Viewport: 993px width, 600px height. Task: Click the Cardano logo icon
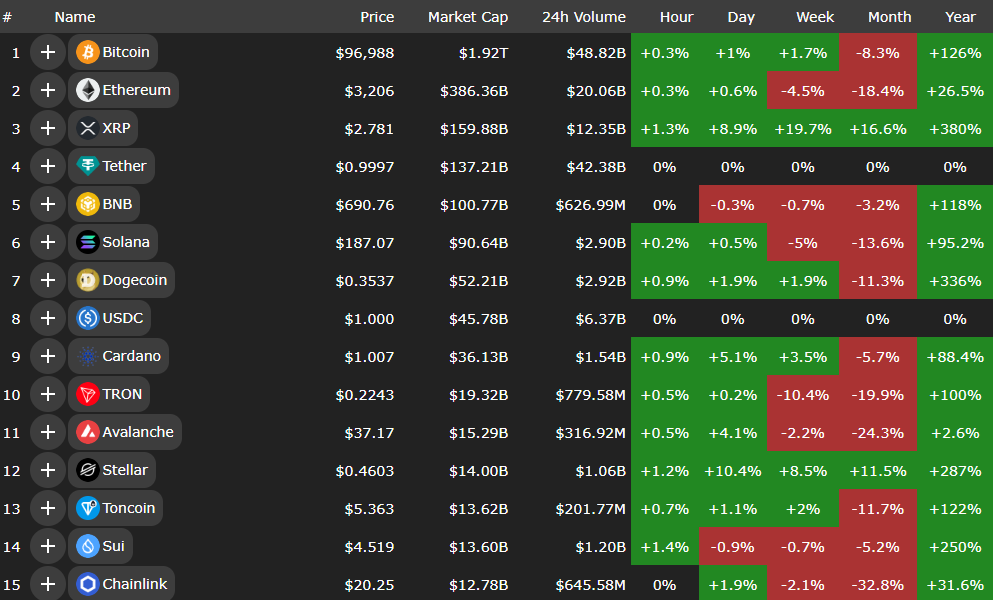click(87, 356)
